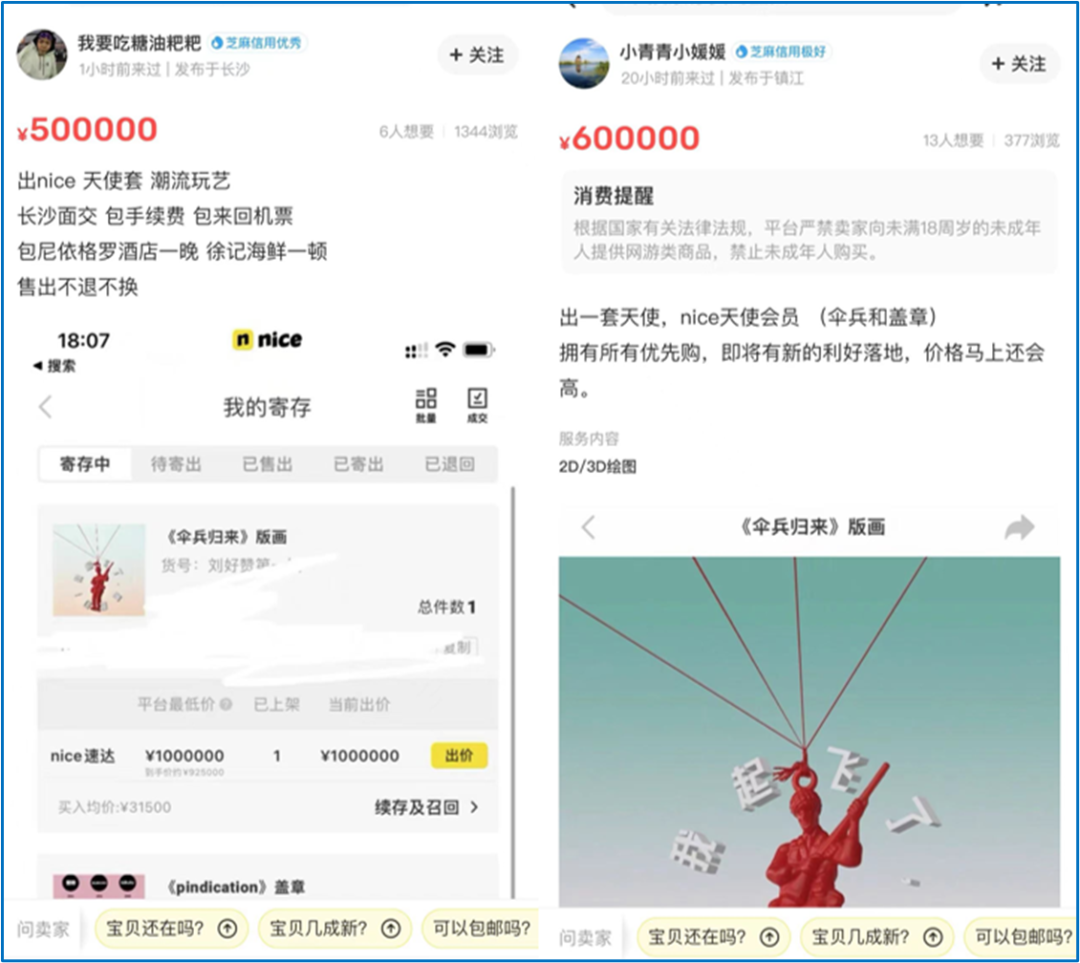Select the 已售出 tab
The height and width of the screenshot is (963, 1080).
(x=267, y=464)
